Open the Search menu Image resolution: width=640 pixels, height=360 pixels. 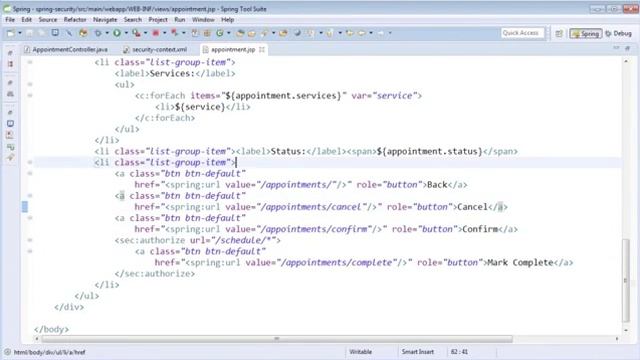[x=133, y=20]
